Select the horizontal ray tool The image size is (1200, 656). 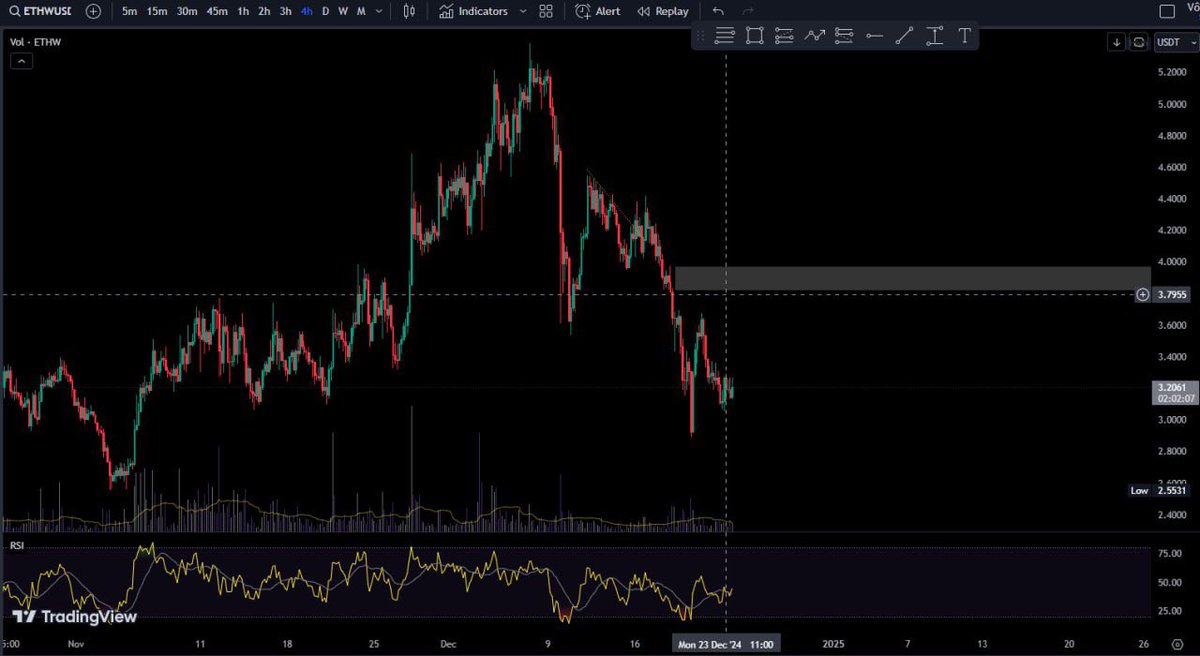point(874,36)
